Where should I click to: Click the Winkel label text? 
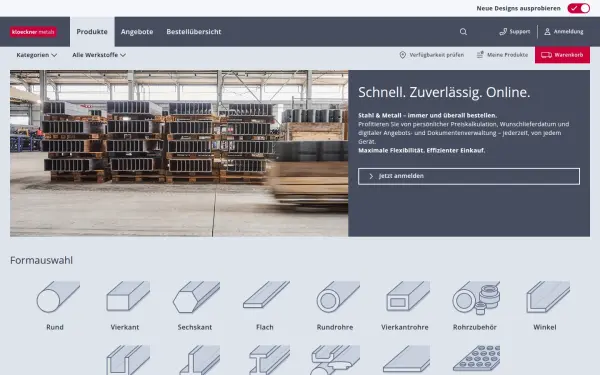click(545, 327)
